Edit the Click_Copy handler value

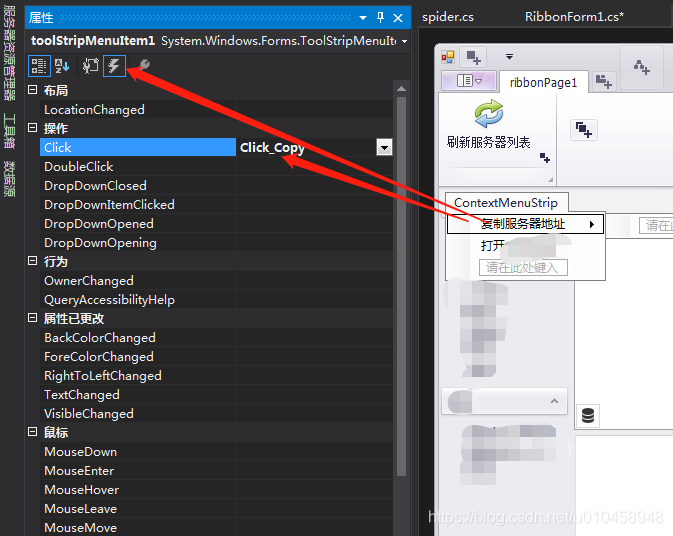click(306, 147)
